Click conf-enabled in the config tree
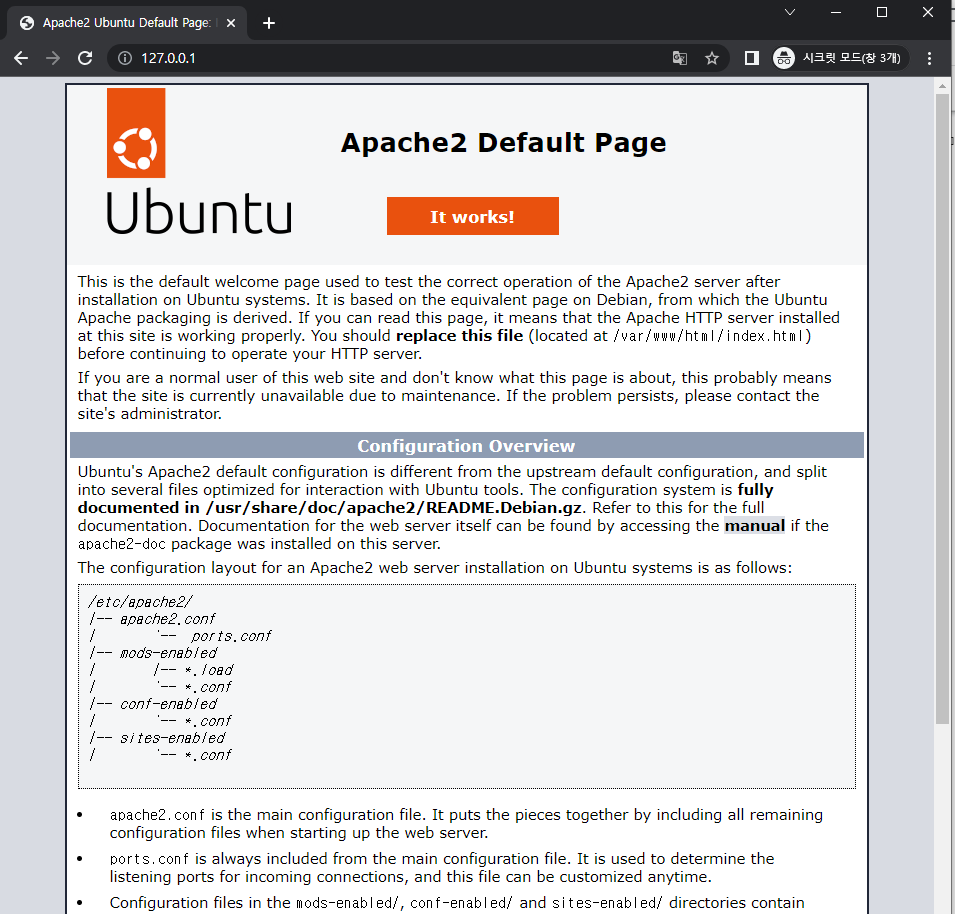This screenshot has height=914, width=955. (x=168, y=704)
